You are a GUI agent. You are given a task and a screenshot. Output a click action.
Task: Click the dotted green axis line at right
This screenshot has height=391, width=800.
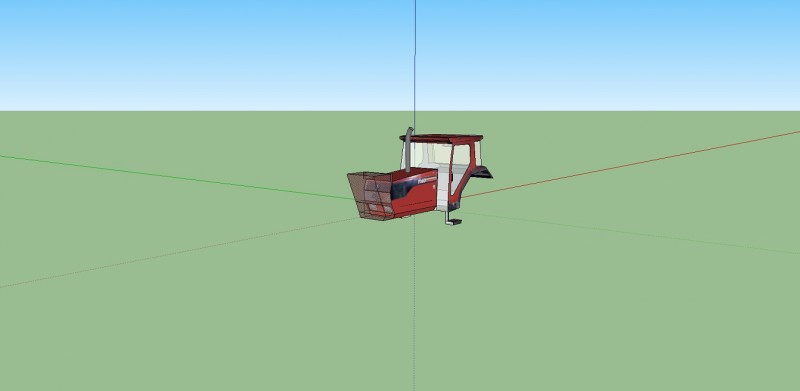click(x=631, y=233)
